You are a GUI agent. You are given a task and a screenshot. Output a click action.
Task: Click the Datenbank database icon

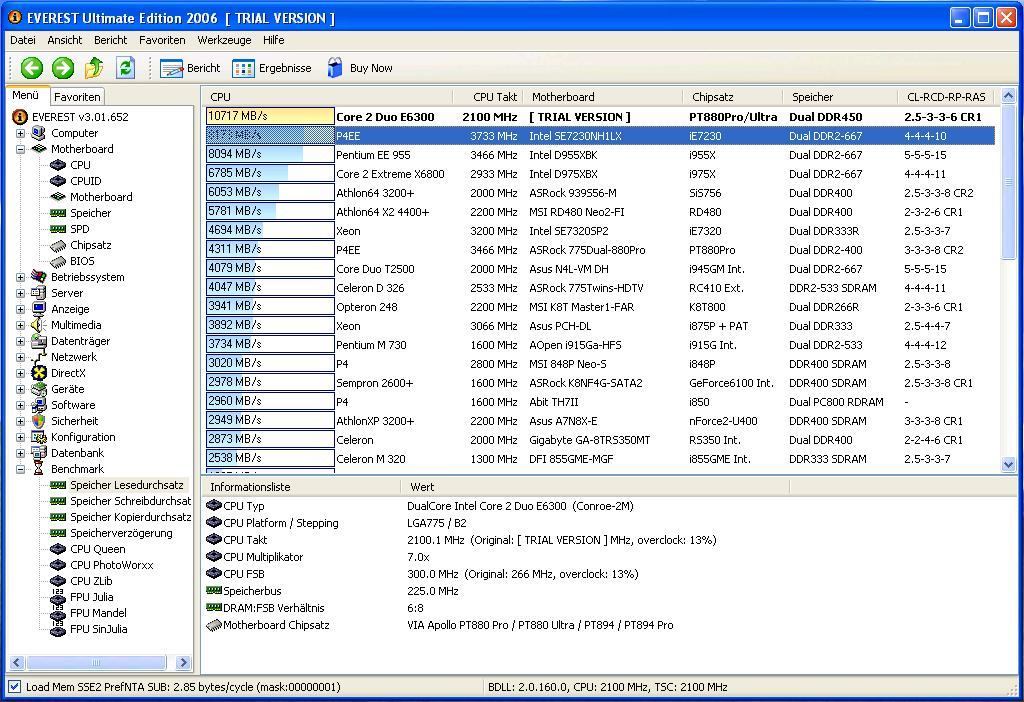pyautogui.click(x=39, y=453)
